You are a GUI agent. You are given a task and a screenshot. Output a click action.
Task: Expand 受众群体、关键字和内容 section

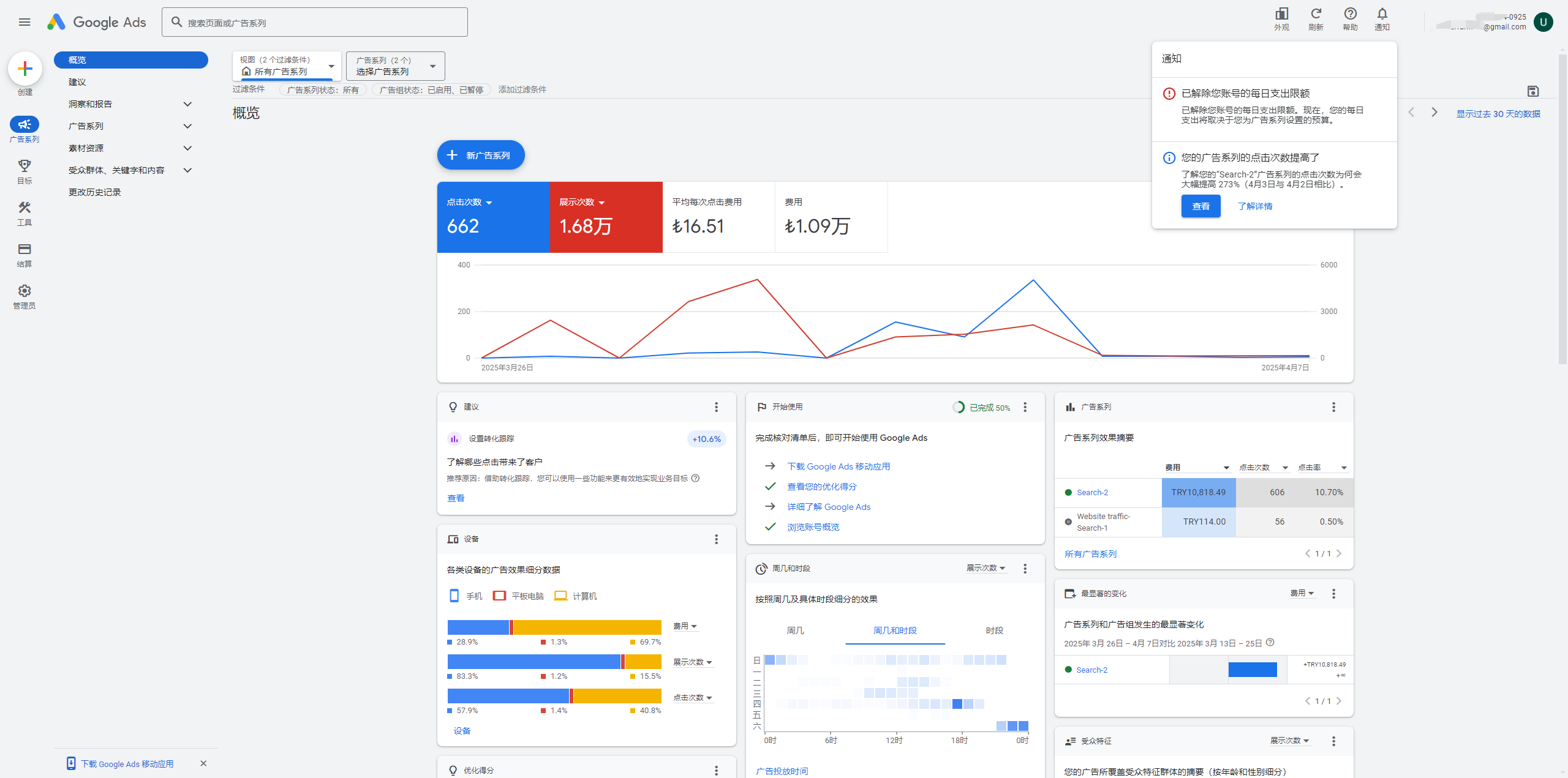187,170
